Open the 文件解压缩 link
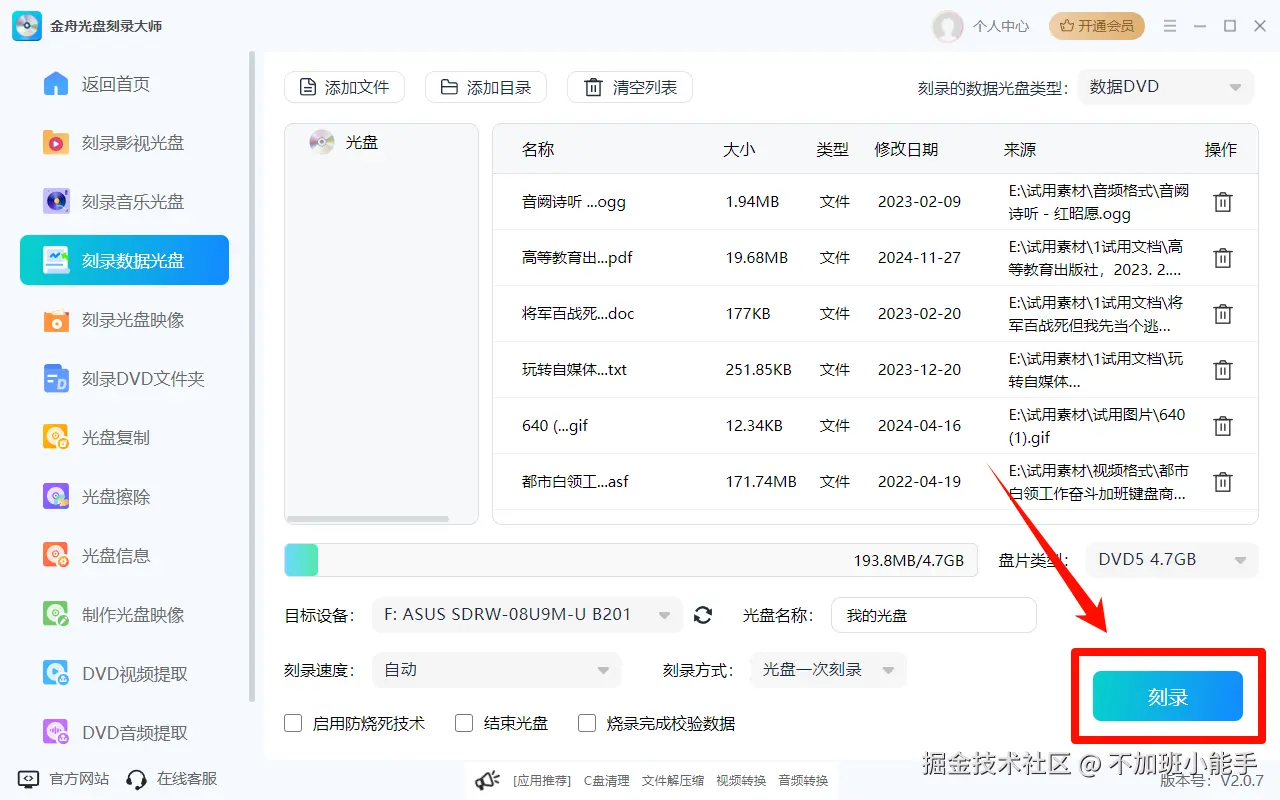This screenshot has height=800, width=1280. coord(672,780)
